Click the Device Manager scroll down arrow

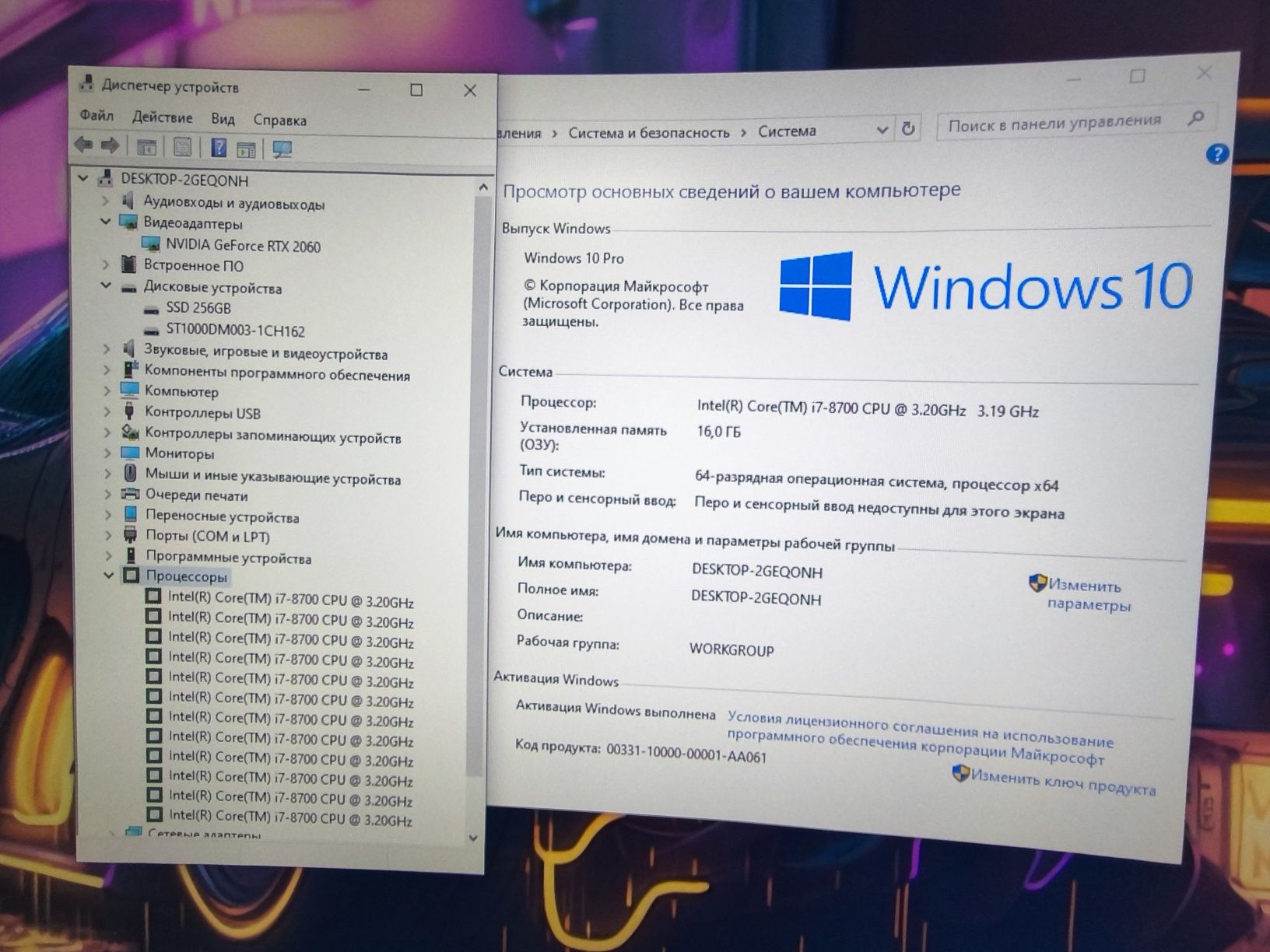coord(473,838)
